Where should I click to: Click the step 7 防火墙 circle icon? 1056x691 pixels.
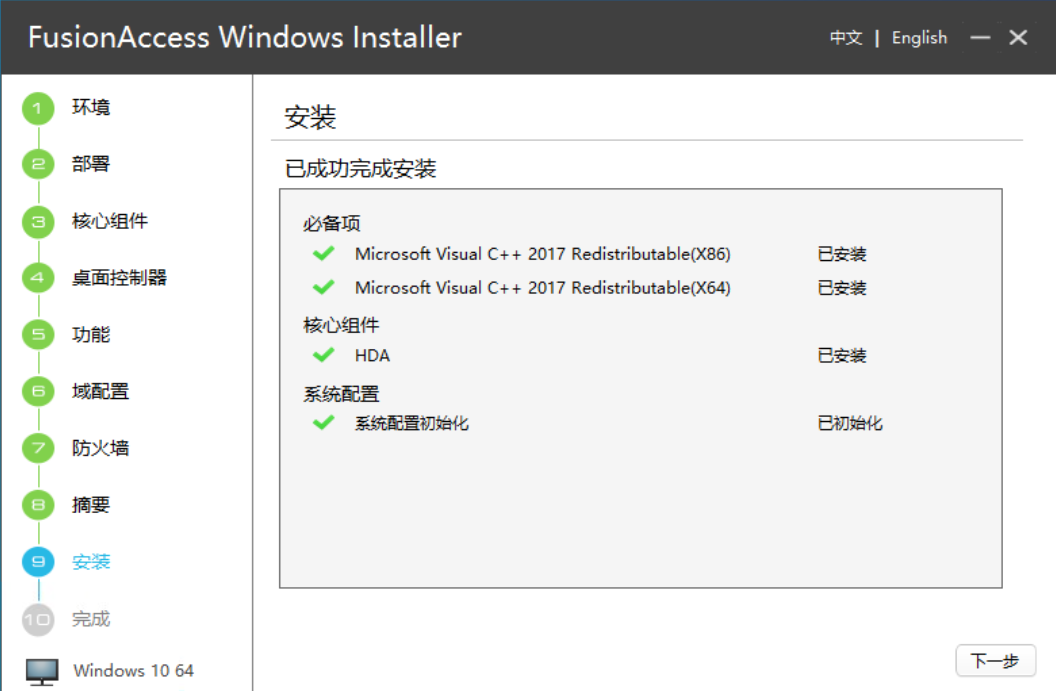tap(38, 449)
